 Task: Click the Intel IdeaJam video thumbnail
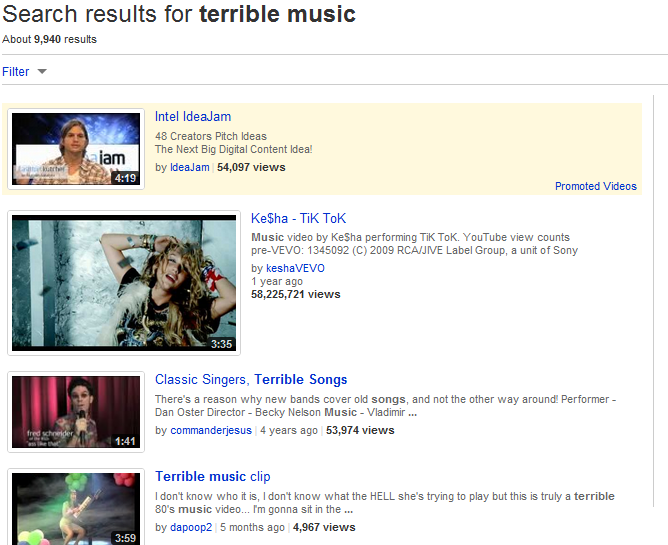pos(76,149)
